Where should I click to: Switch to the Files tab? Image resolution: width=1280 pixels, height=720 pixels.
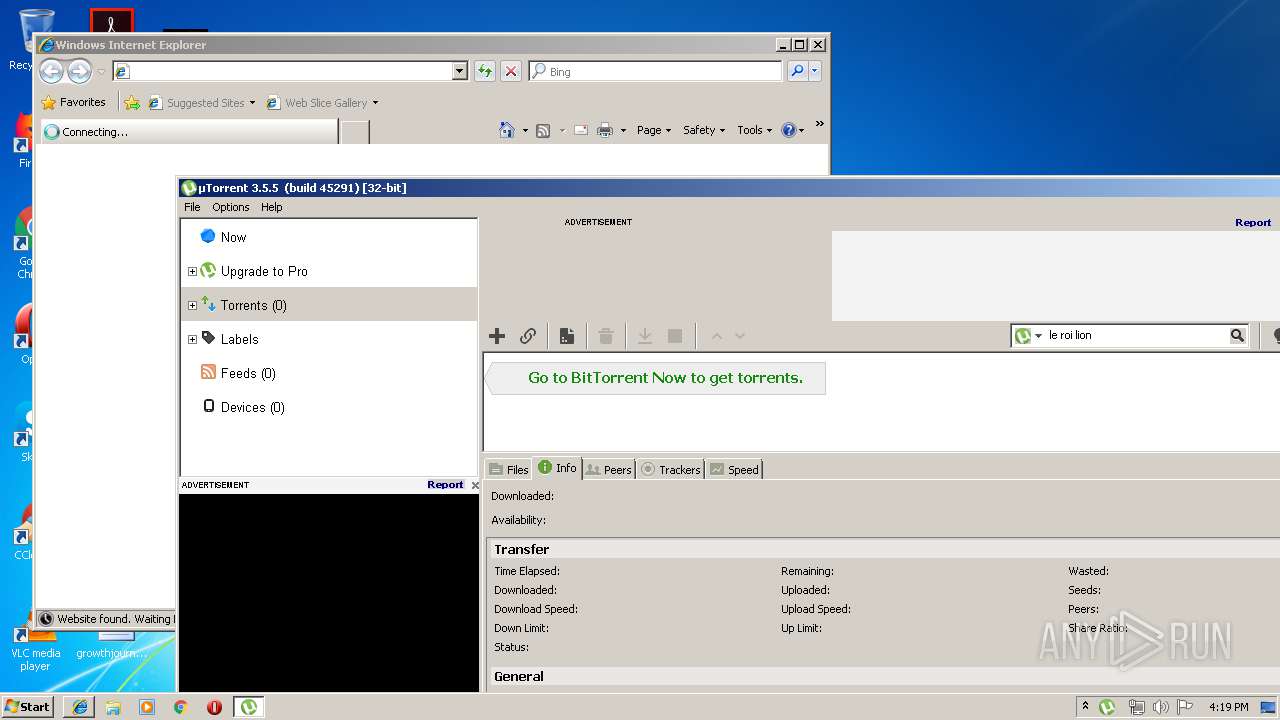click(508, 469)
